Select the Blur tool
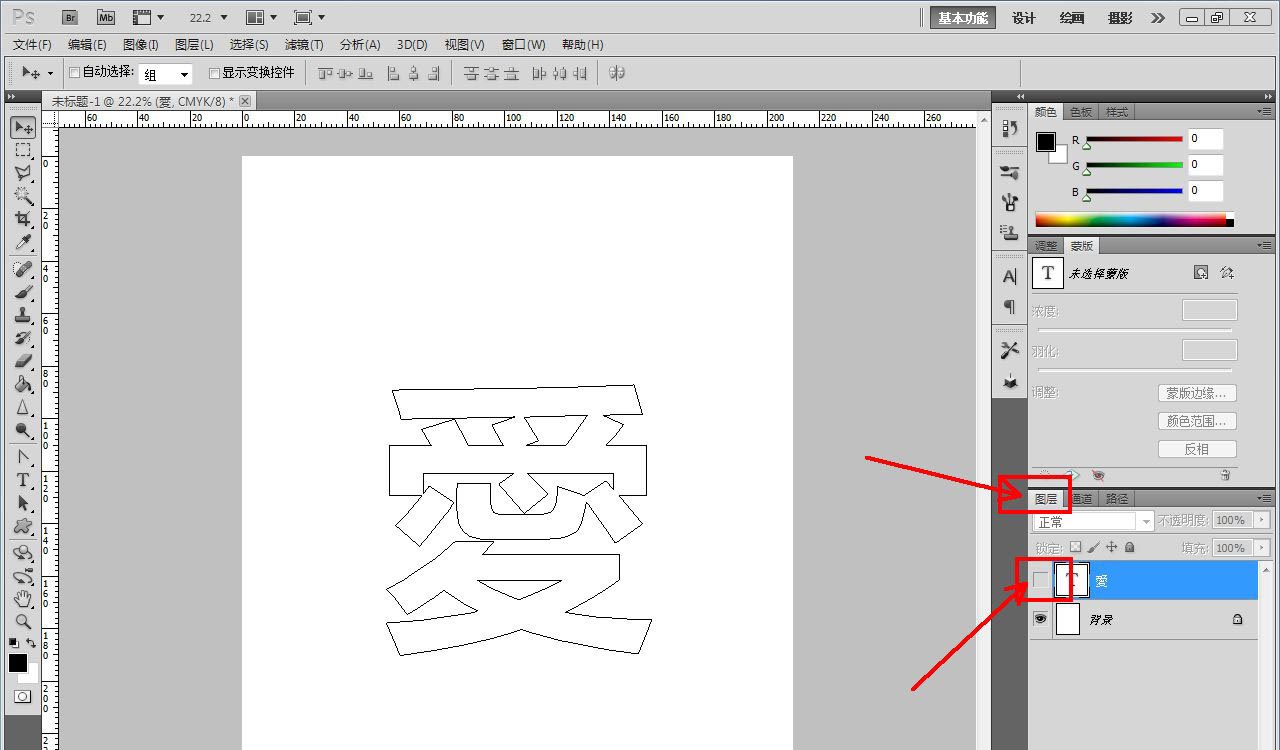The height and width of the screenshot is (750, 1280). [23, 407]
